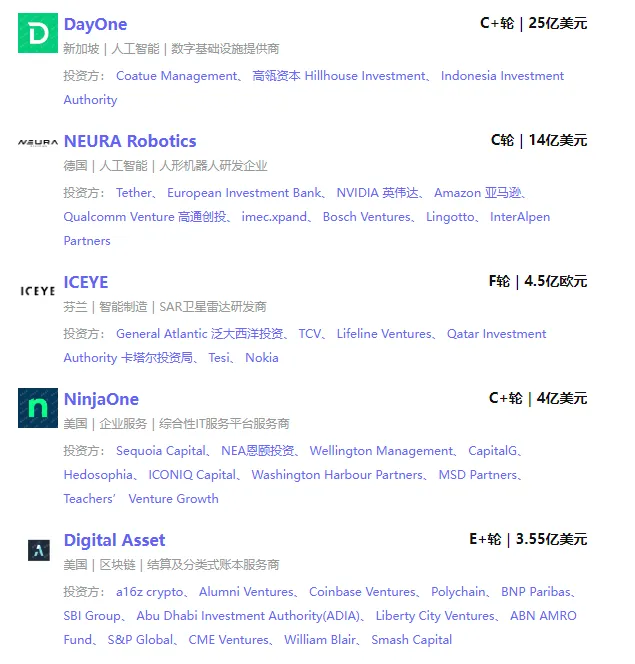Open investor imec.xpand
The width and height of the screenshot is (635, 664).
tap(274, 217)
